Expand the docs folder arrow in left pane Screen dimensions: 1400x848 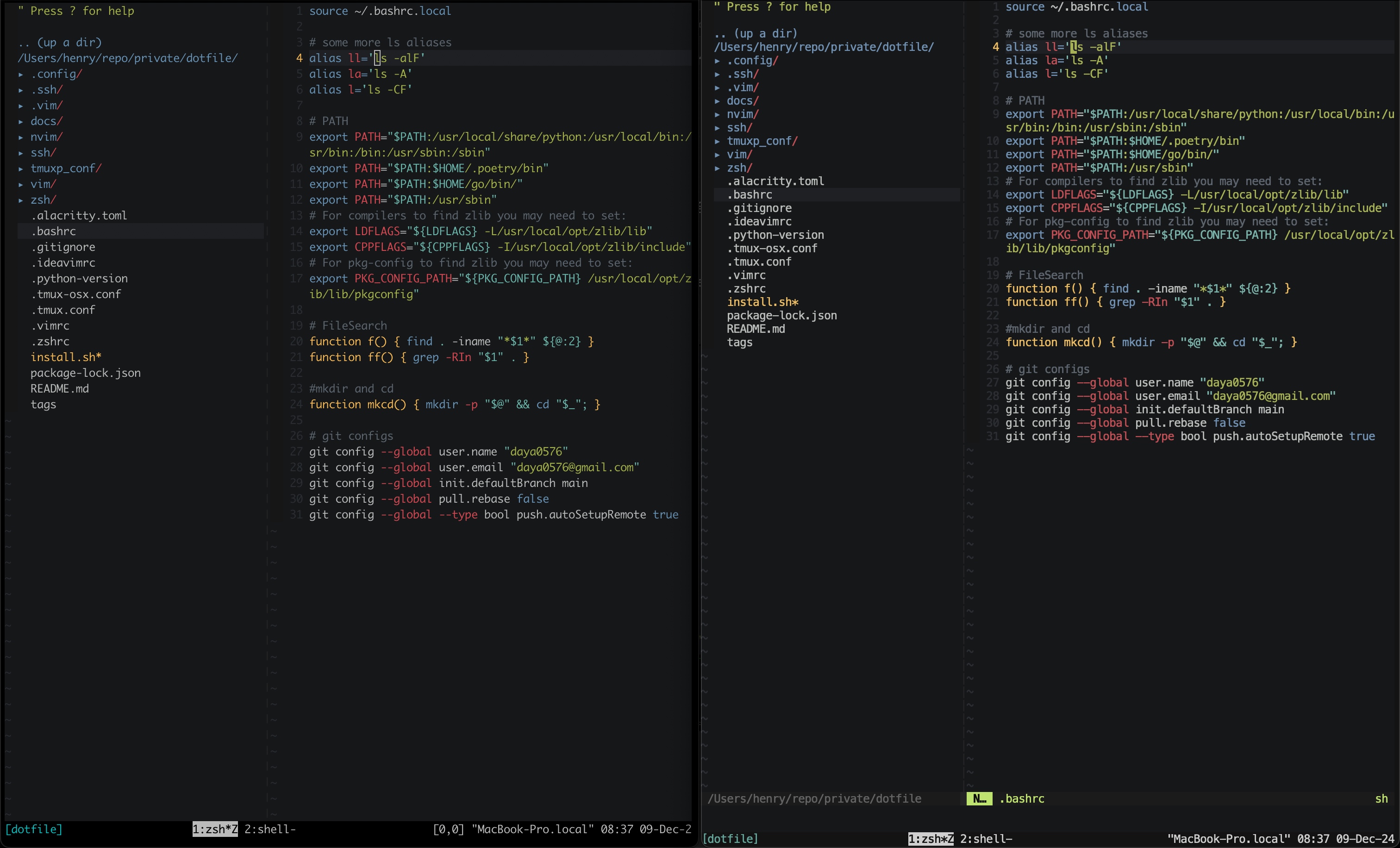click(x=20, y=122)
